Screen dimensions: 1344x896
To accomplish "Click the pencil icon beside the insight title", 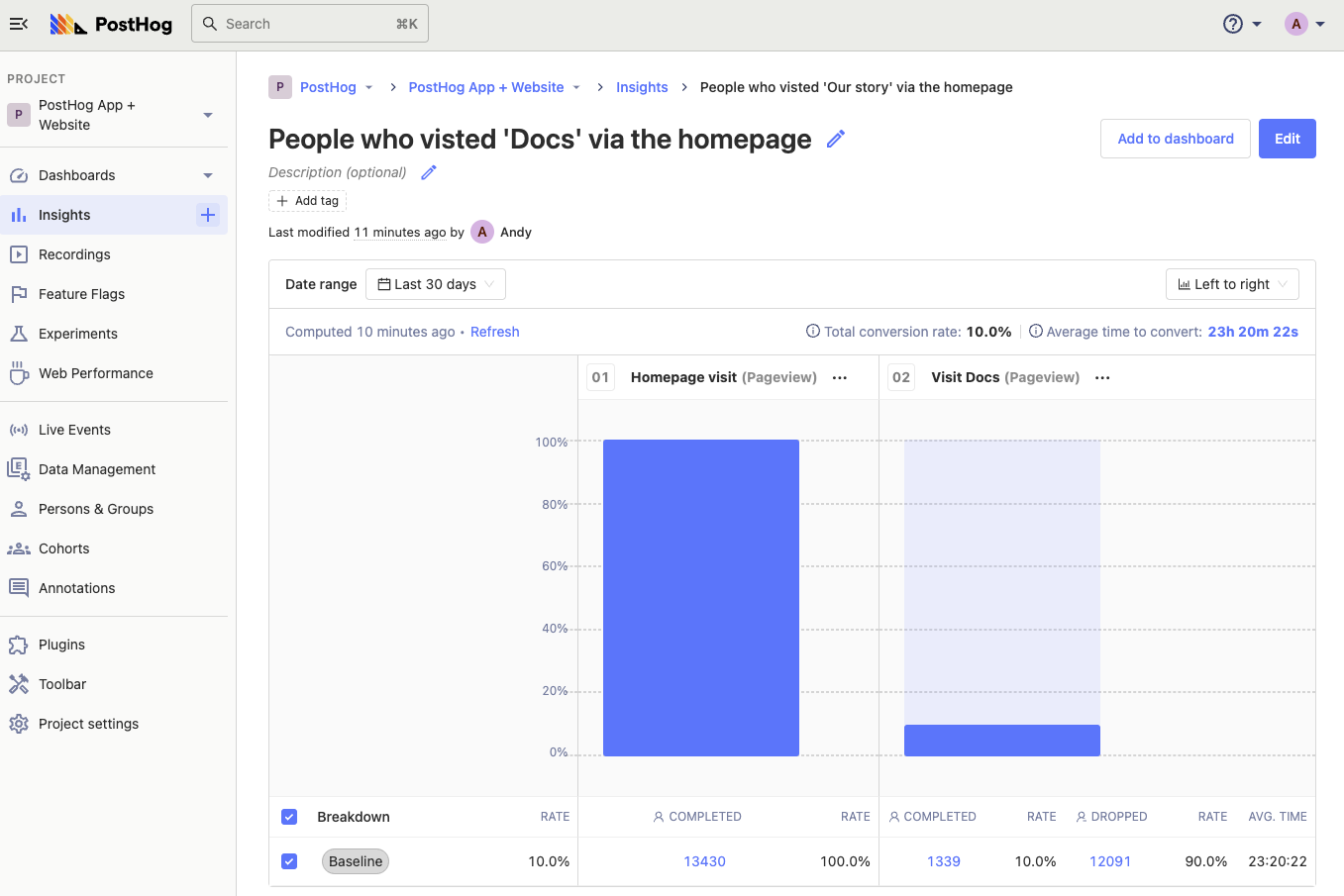I will pyautogui.click(x=836, y=140).
